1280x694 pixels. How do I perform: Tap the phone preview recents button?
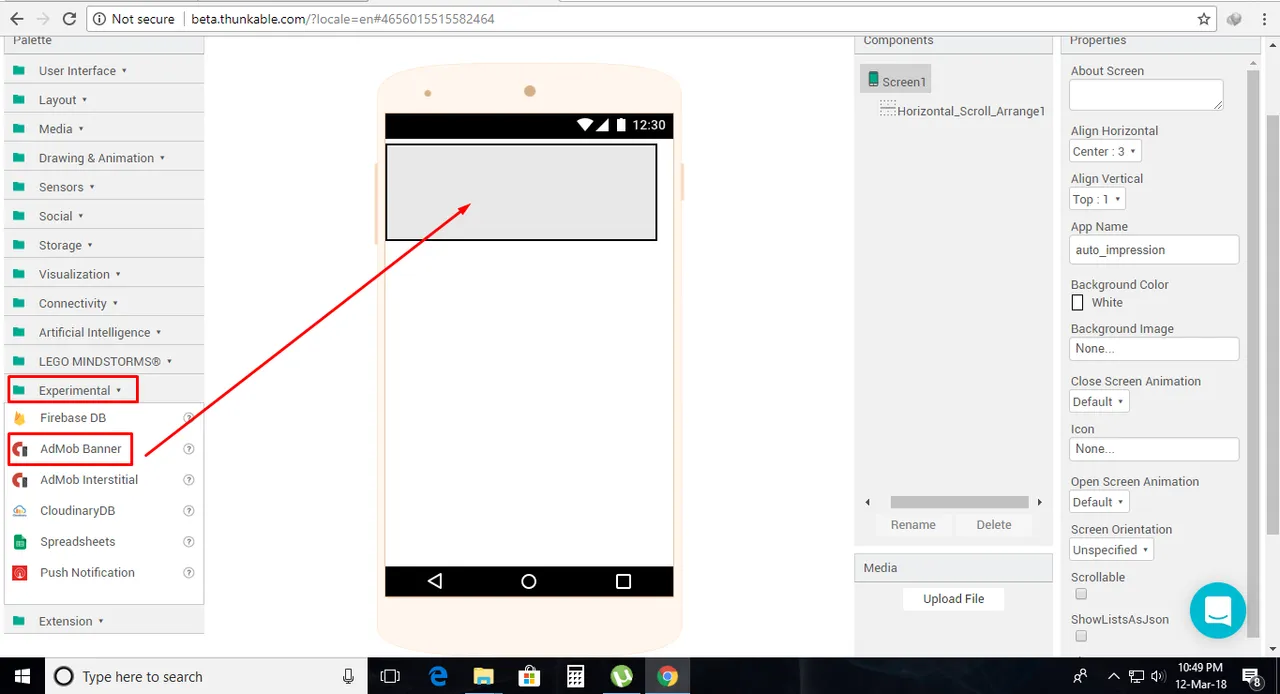coord(623,581)
